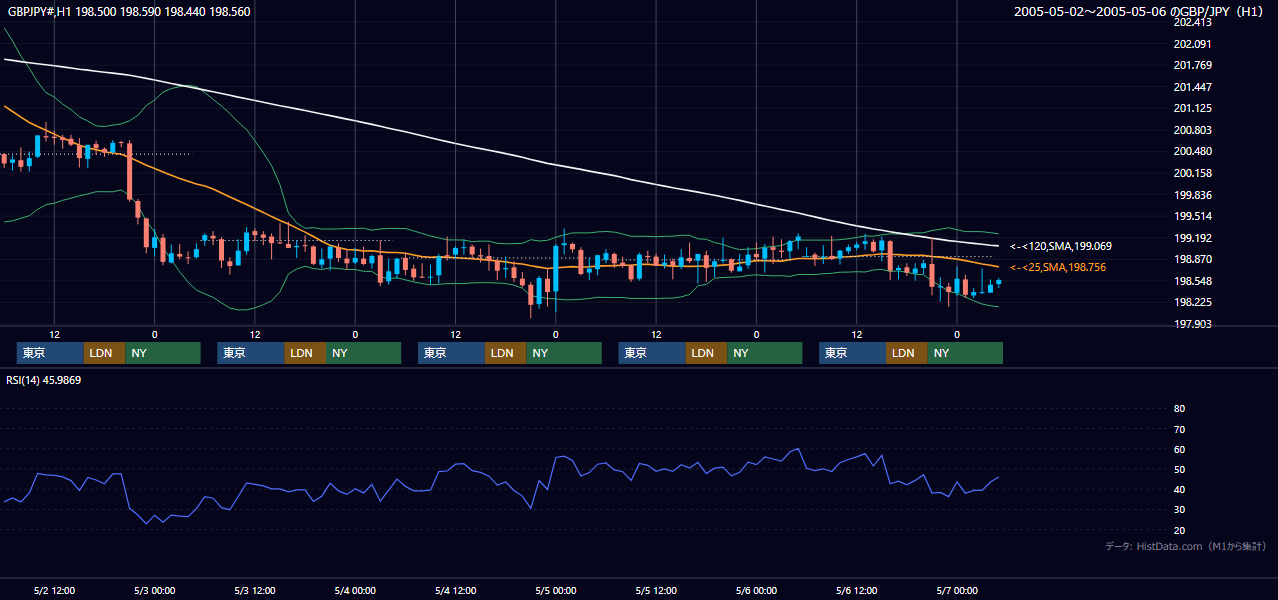Click the NY session box for 5/6
This screenshot has height=600, width=1278.
(x=965, y=353)
